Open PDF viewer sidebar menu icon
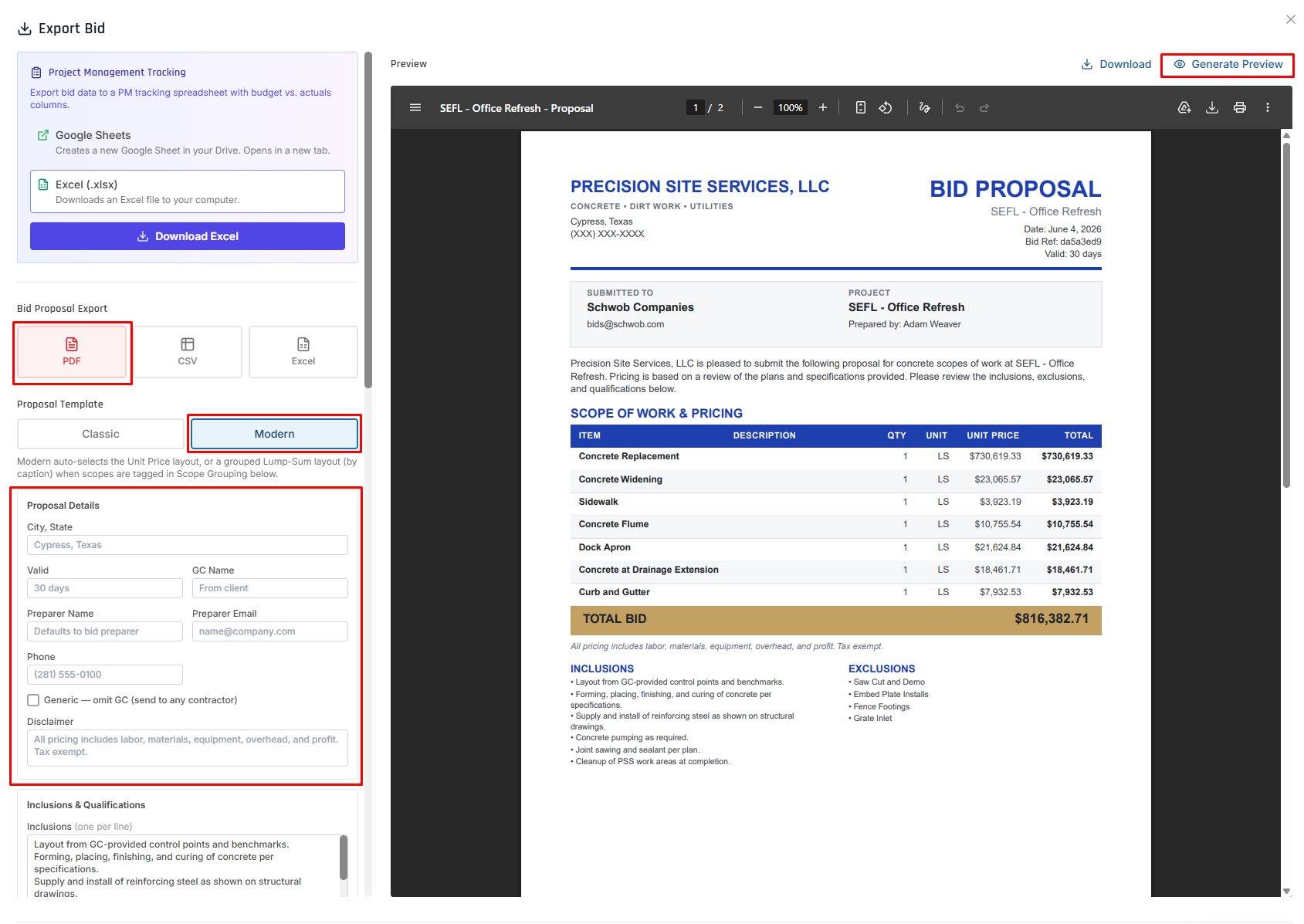 (x=415, y=107)
